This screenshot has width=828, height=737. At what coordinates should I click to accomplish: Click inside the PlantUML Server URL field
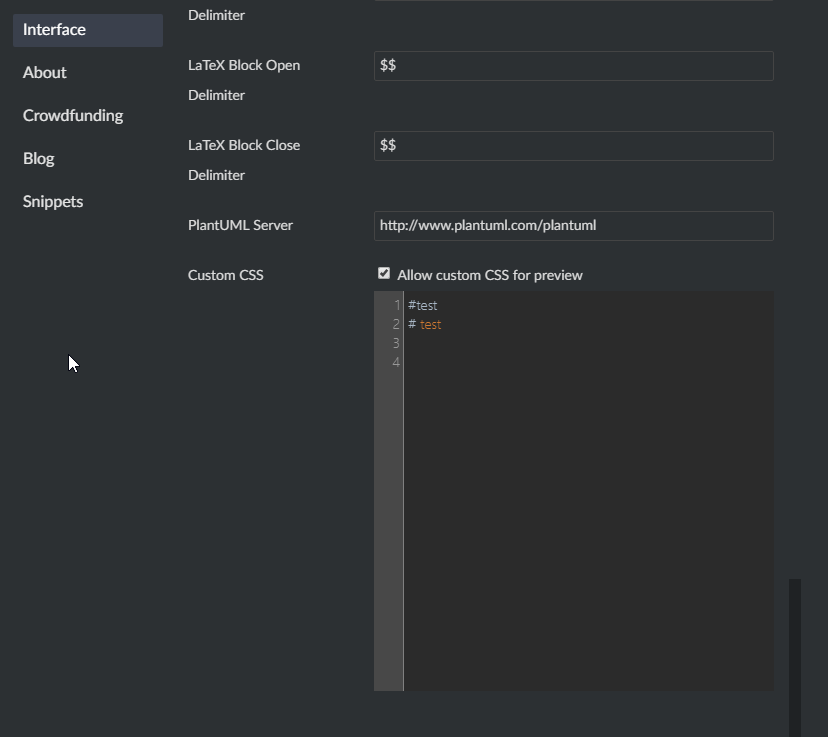point(573,226)
